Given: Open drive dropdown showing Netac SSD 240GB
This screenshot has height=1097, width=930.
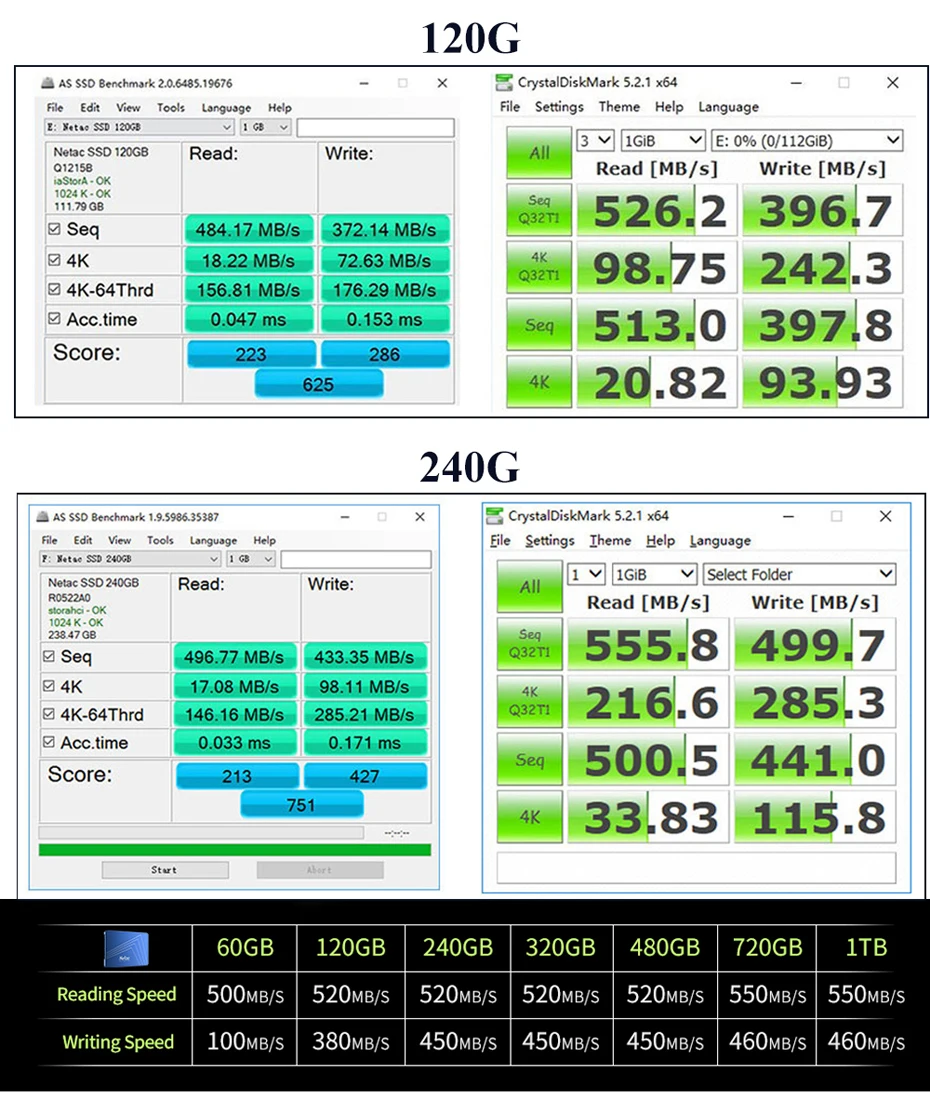Looking at the screenshot, I should [x=130, y=559].
